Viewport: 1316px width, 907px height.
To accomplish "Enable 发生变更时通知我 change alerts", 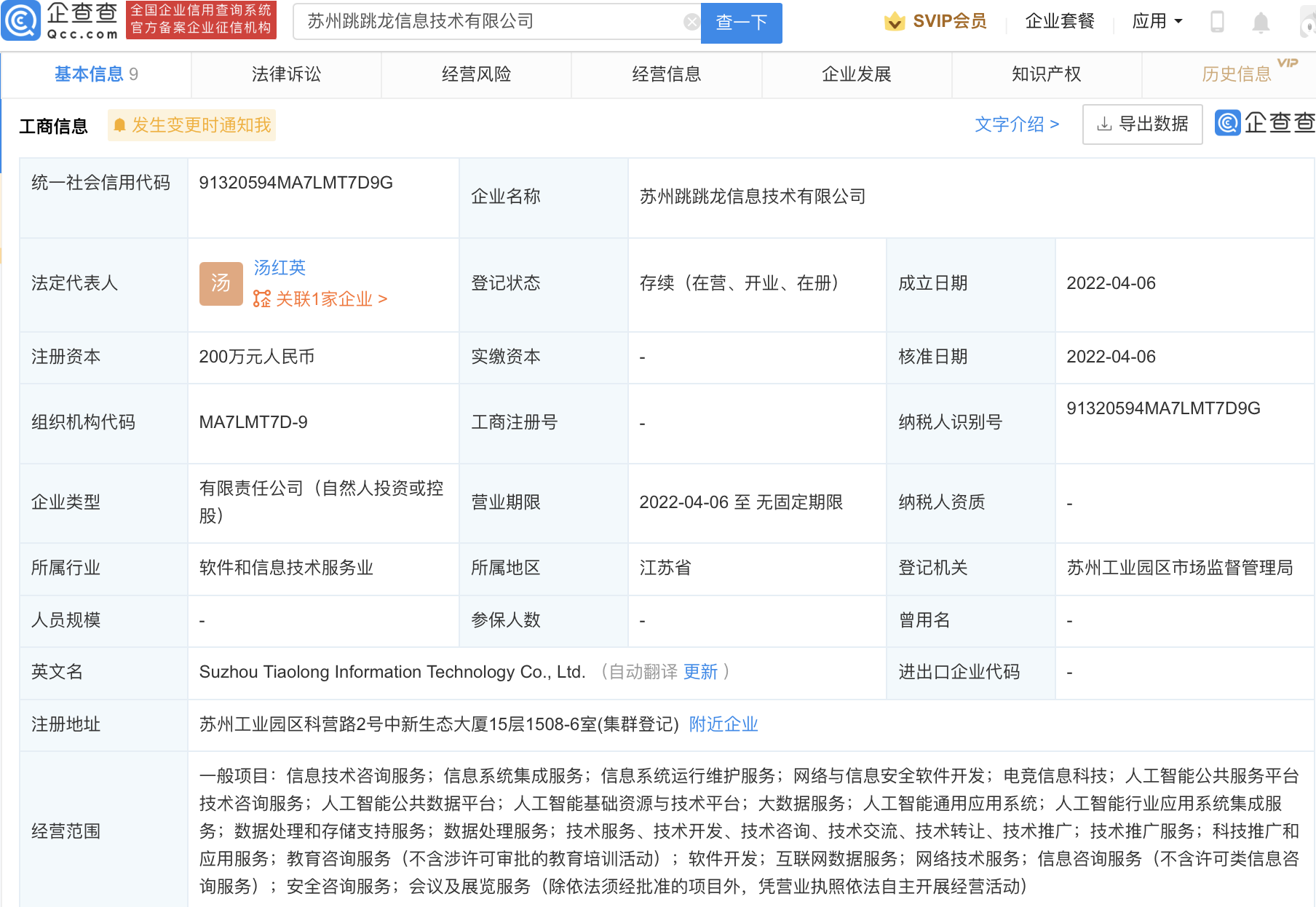I will (x=191, y=125).
